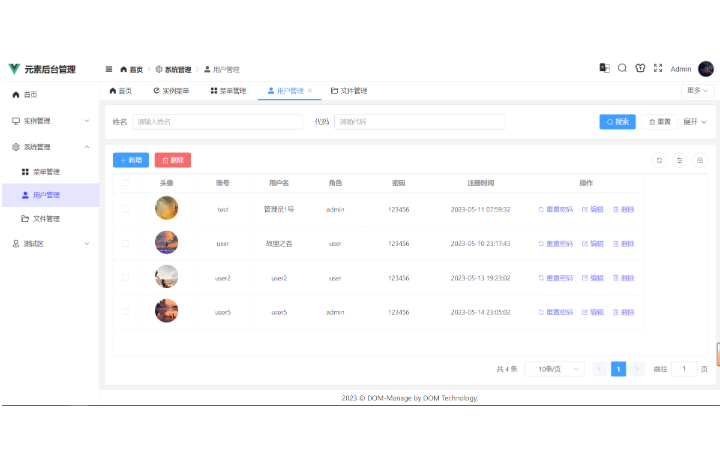Collapse the 系统管理 sidebar menu

click(51, 147)
